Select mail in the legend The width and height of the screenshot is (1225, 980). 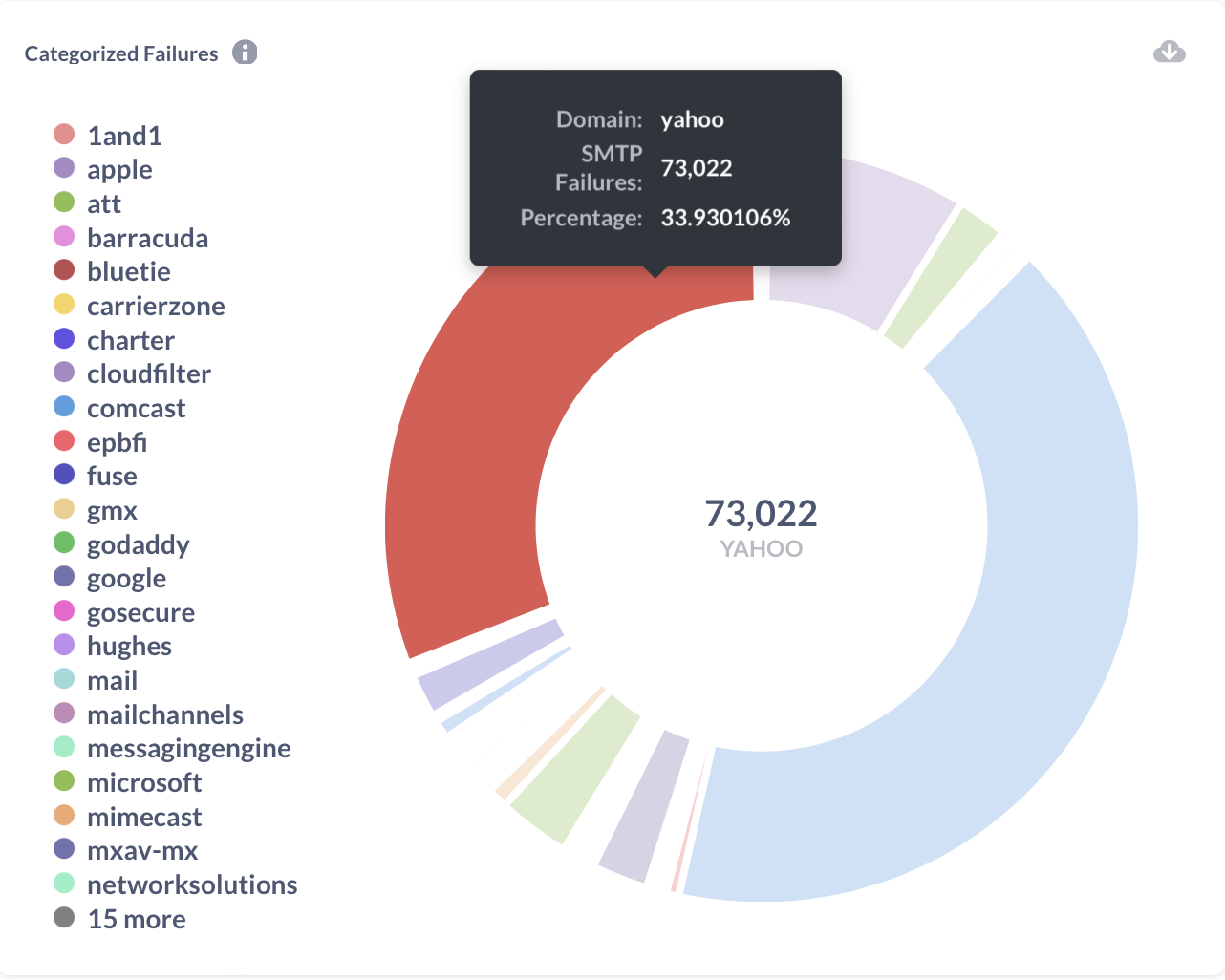tap(96, 680)
